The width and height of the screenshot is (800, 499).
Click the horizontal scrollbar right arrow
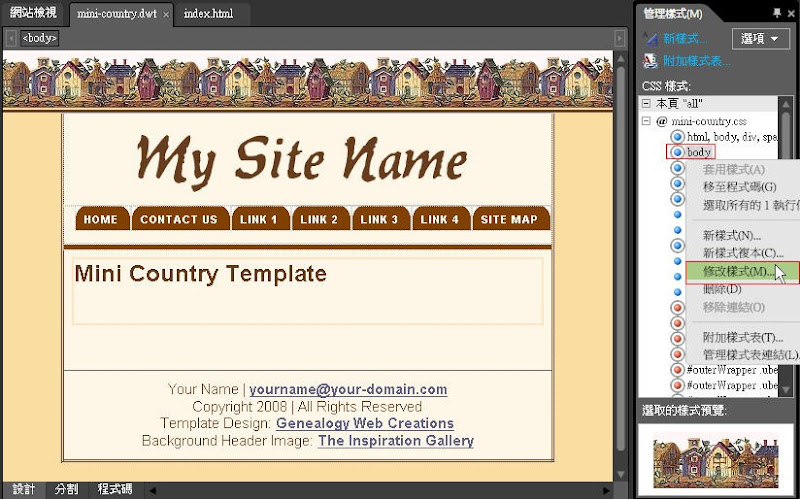click(x=607, y=490)
